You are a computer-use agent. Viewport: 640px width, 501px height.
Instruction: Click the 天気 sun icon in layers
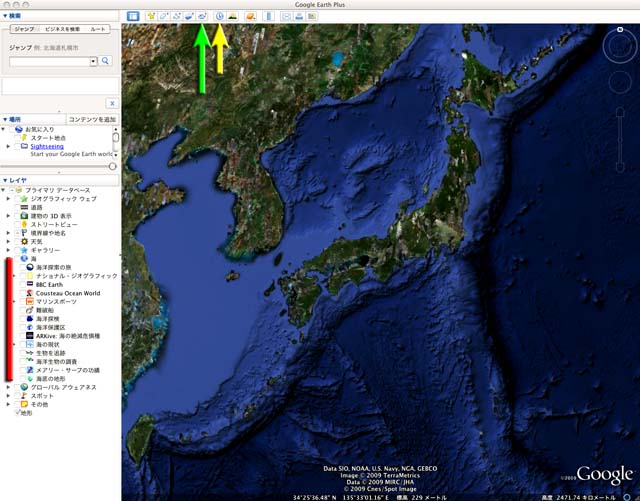[24, 241]
